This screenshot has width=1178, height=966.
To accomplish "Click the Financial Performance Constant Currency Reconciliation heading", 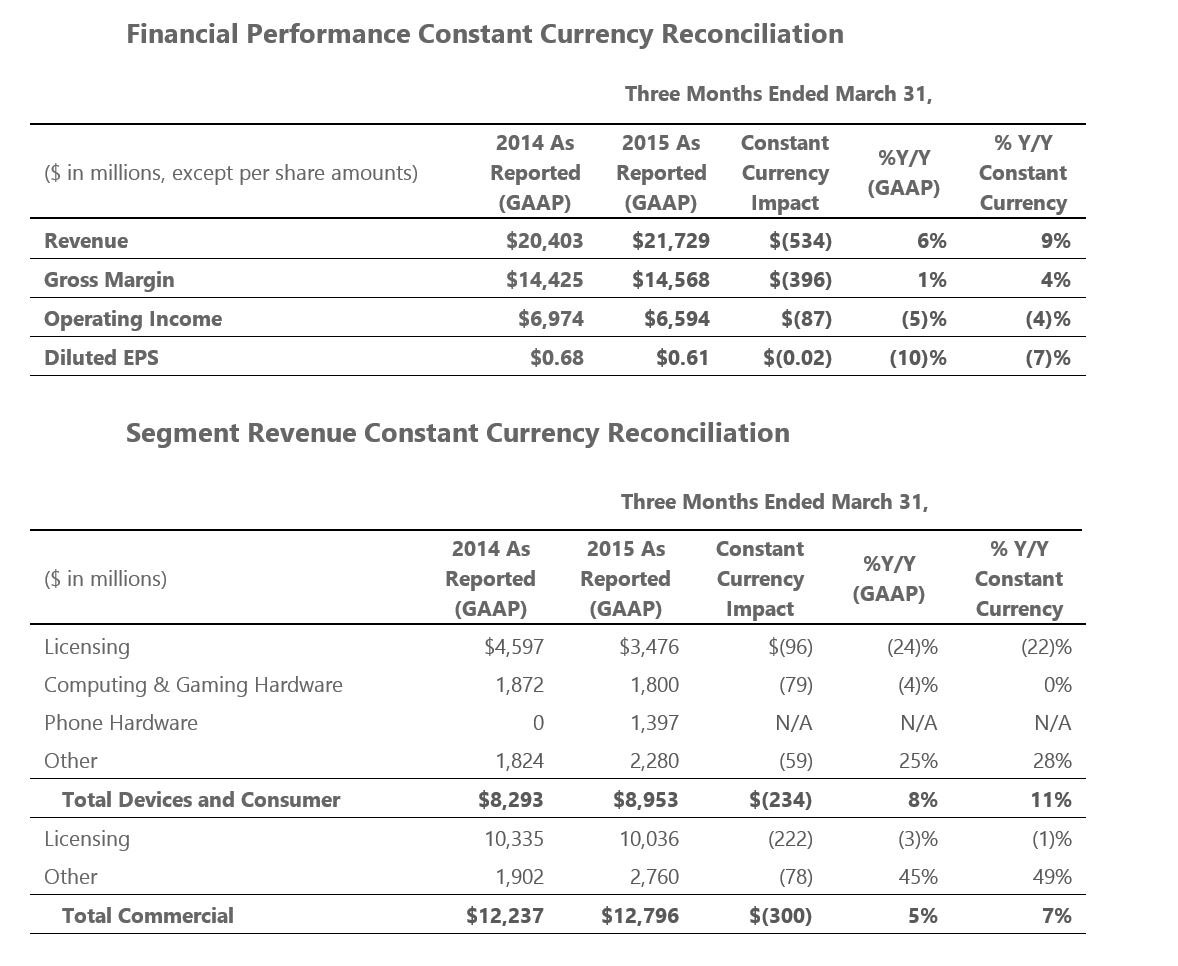I will tap(485, 35).
